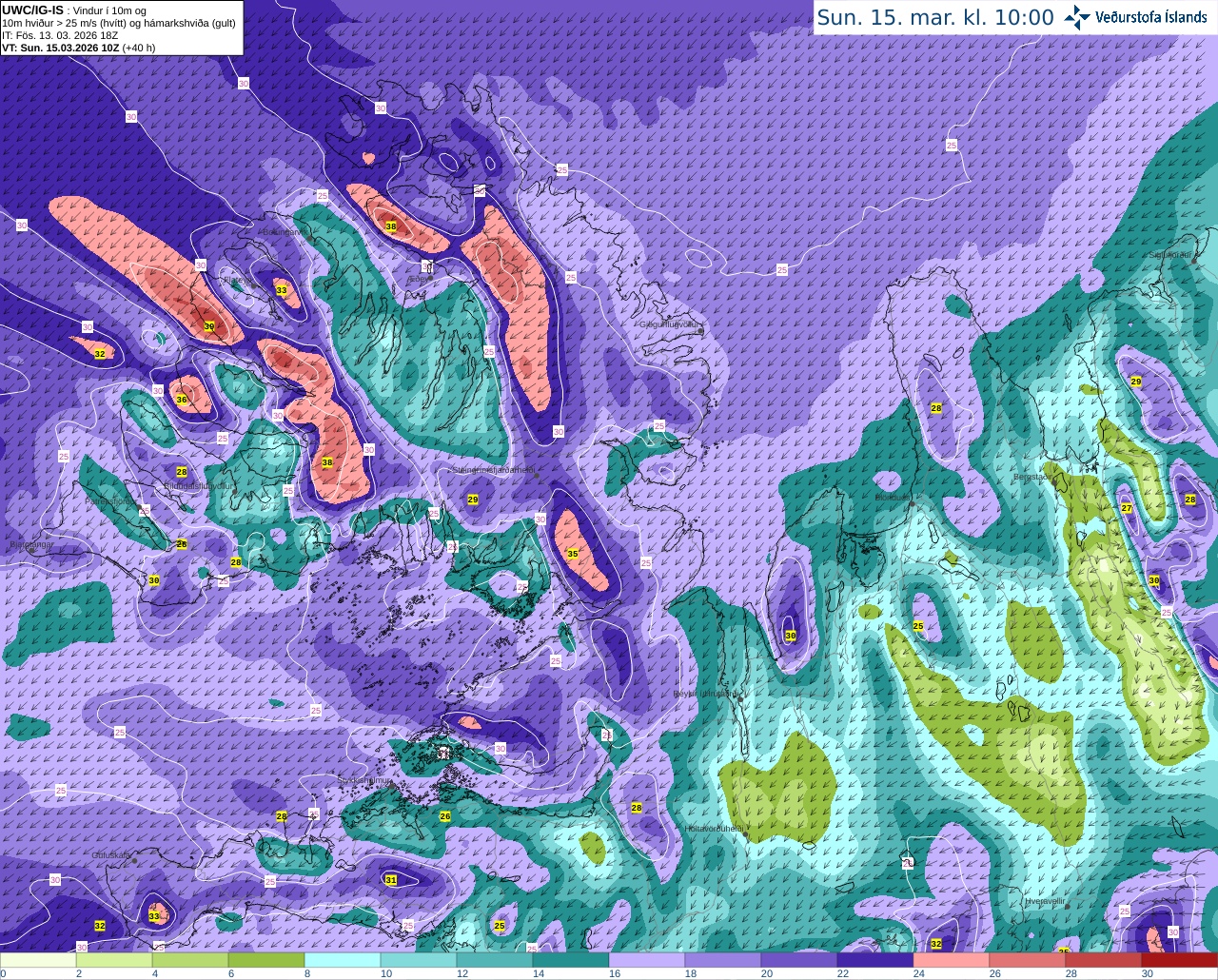The image size is (1218, 980).
Task: Select the 26–28 m/s legend swatch
Action: [x=1028, y=960]
